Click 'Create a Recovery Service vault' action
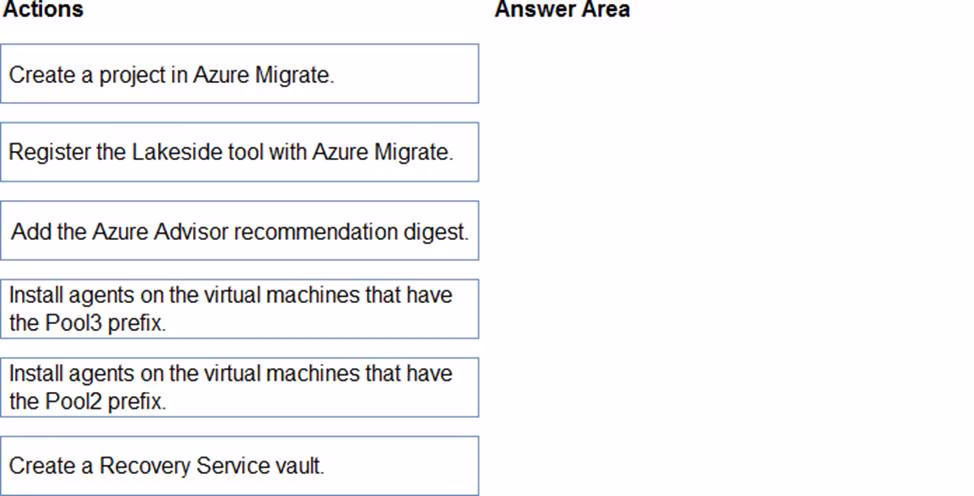 point(239,466)
